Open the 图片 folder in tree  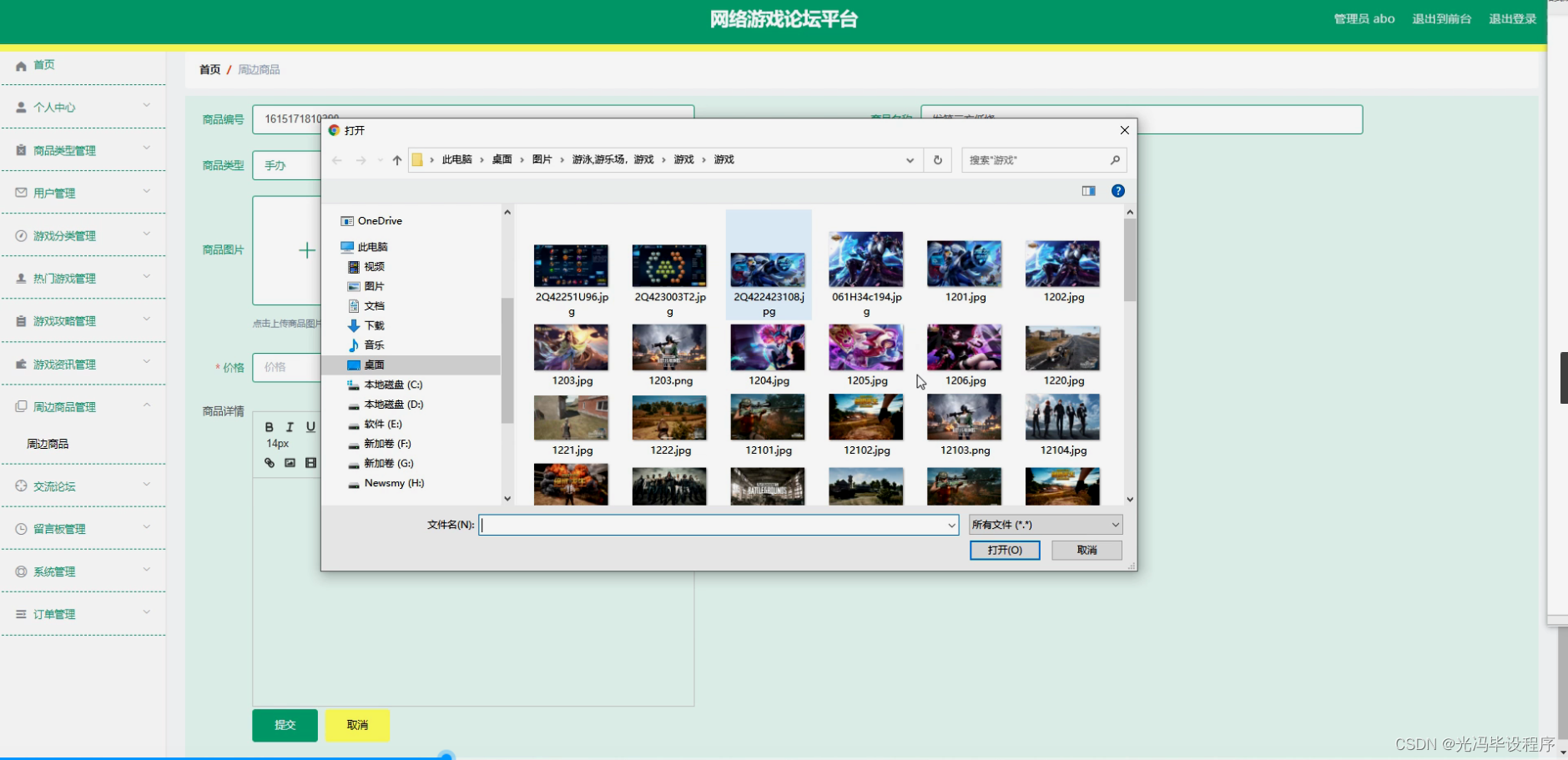point(366,286)
